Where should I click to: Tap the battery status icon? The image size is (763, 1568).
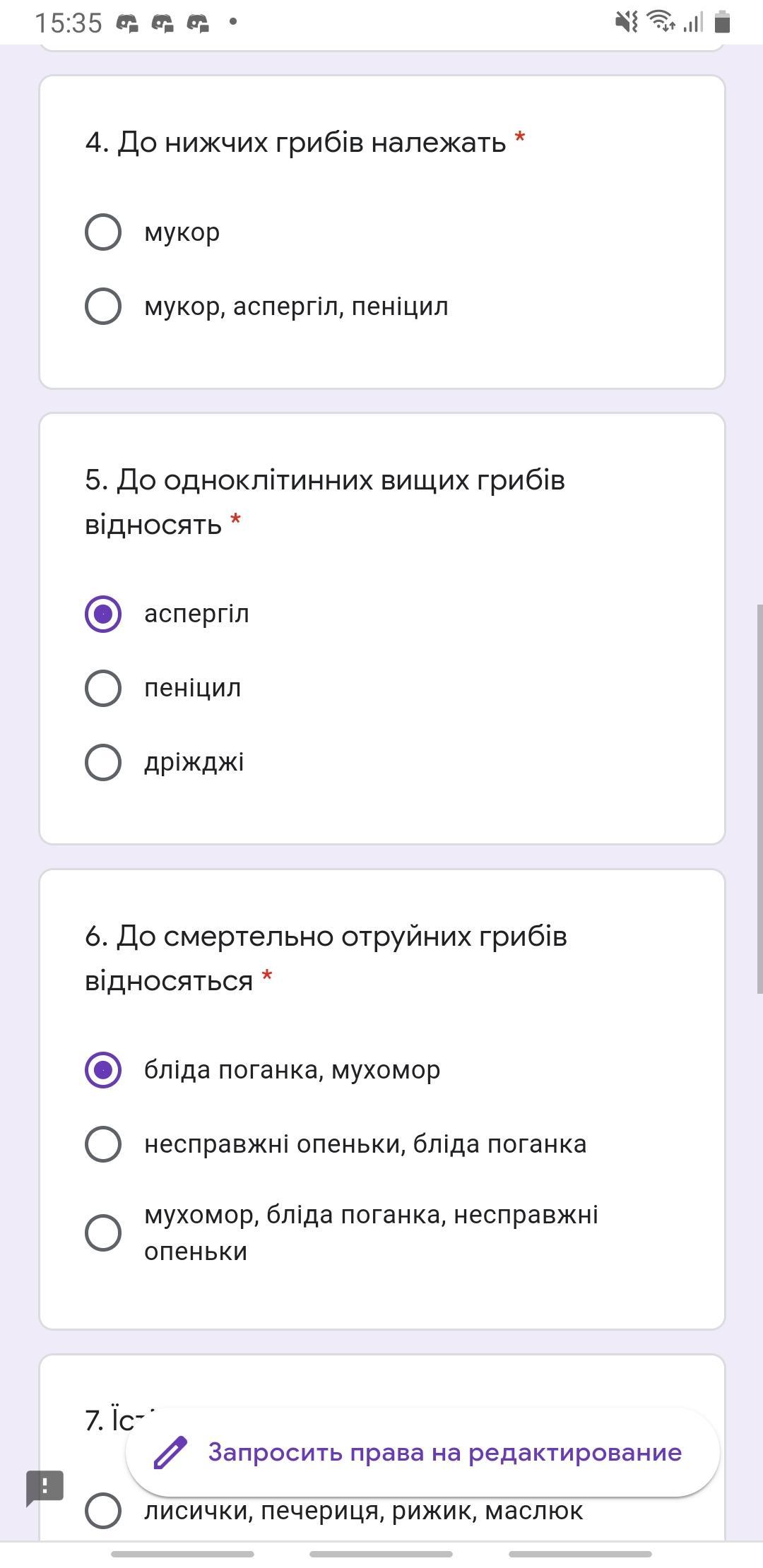[x=721, y=23]
